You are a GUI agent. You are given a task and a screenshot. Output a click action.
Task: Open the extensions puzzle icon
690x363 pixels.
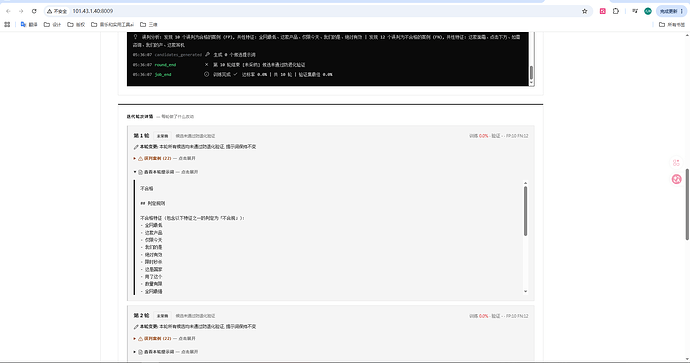pos(616,11)
